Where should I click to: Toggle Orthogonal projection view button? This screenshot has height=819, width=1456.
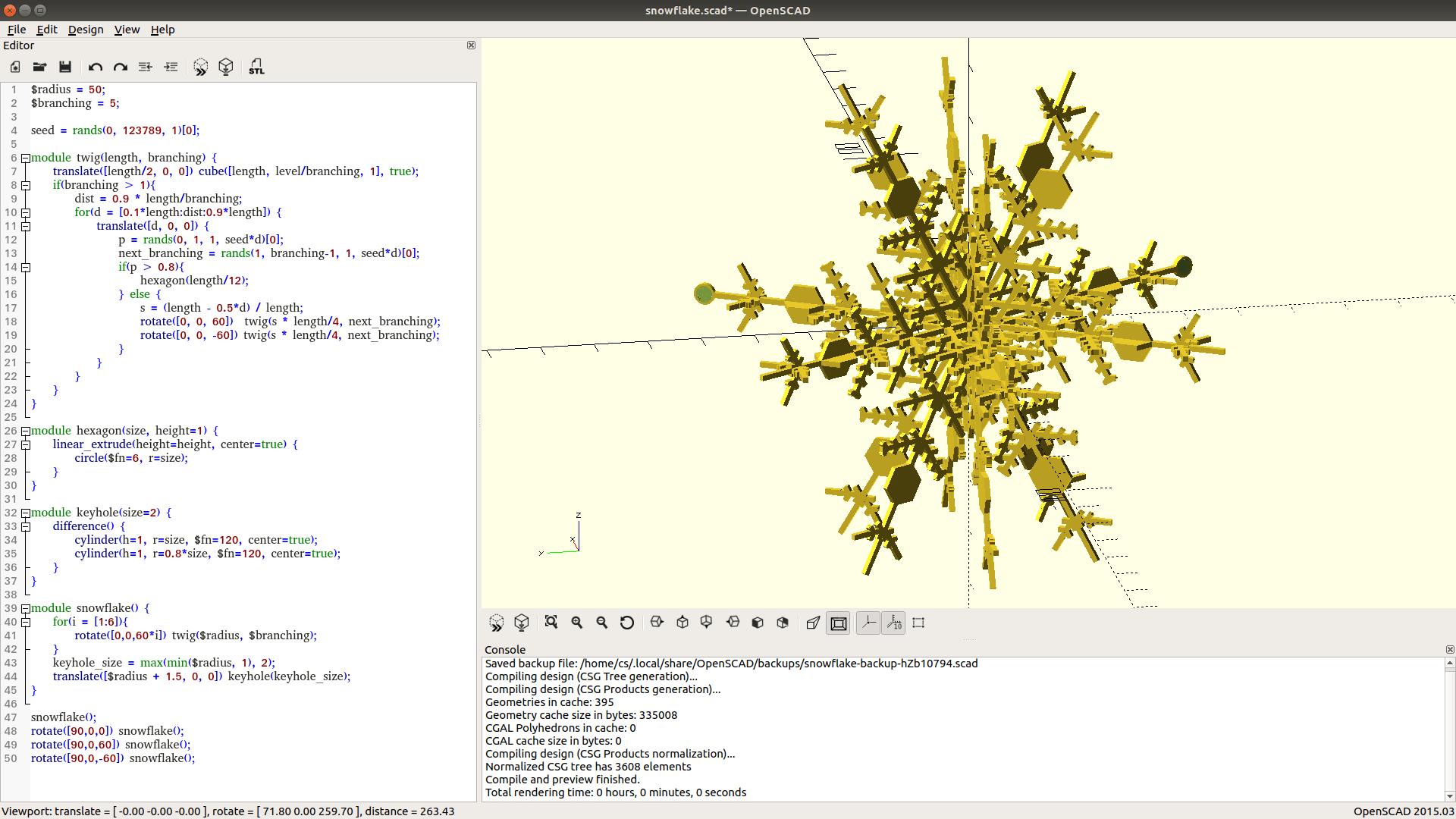[838, 623]
